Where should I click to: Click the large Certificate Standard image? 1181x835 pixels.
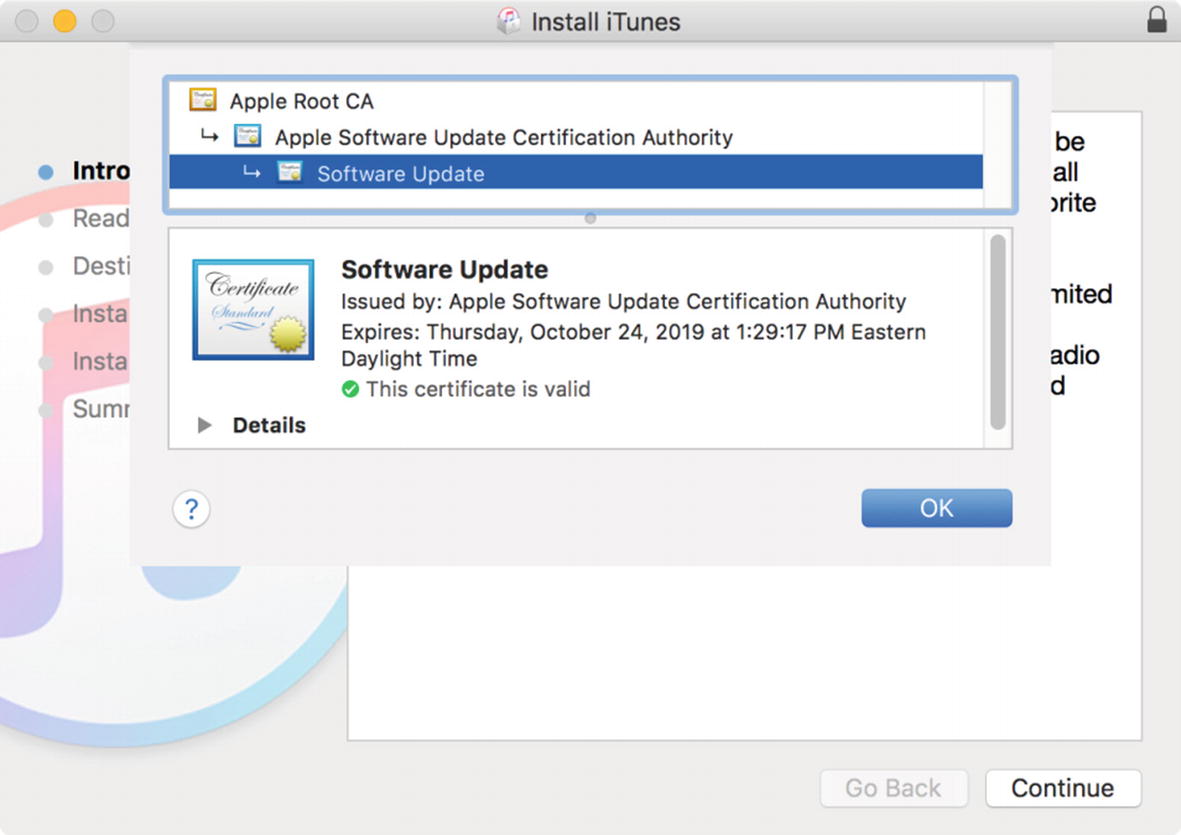pyautogui.click(x=253, y=309)
